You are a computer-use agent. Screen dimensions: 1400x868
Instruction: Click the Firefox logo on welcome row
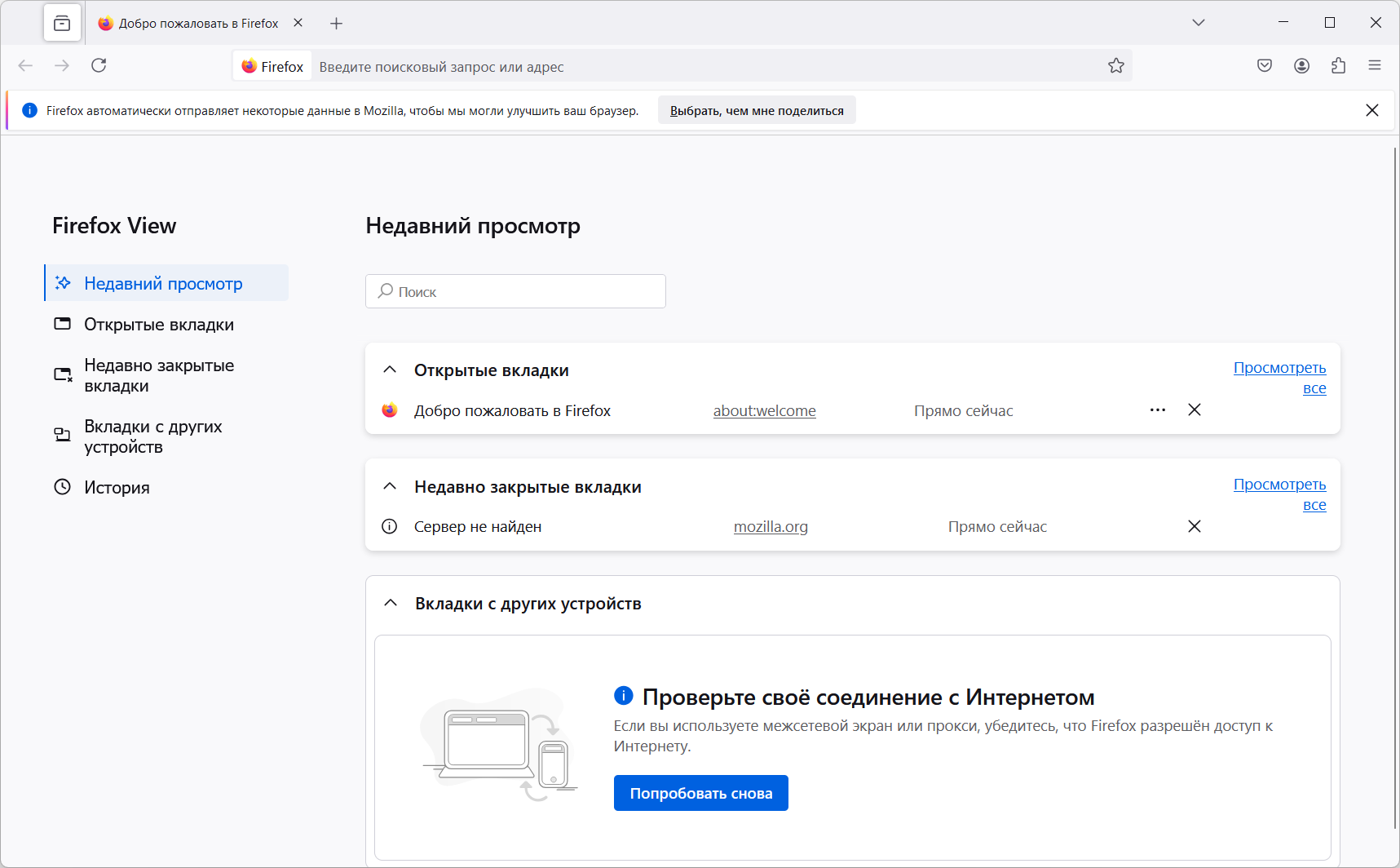coord(390,410)
